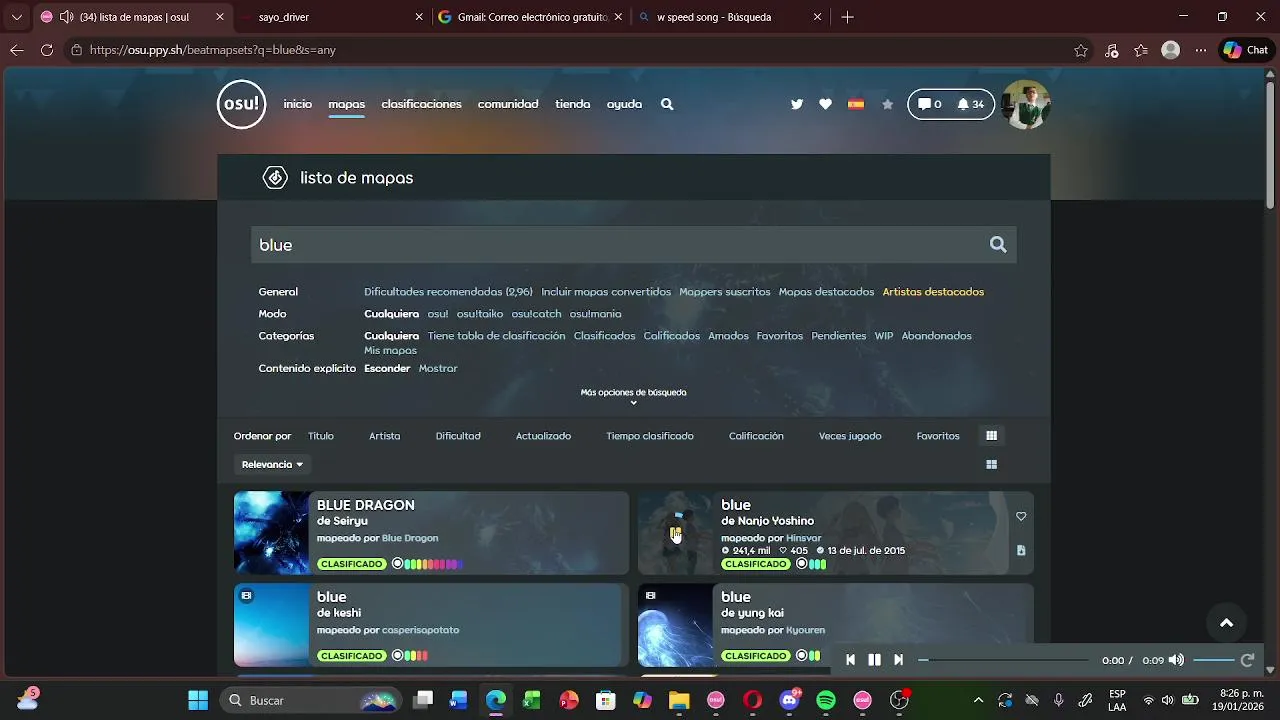This screenshot has height=720, width=1280.
Task: Sort results by Dificultad
Action: pos(458,436)
